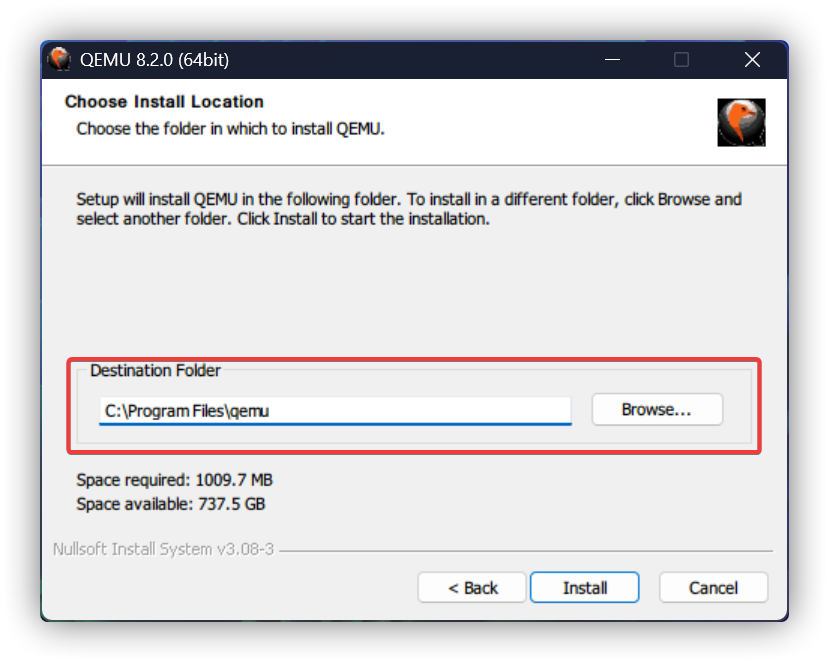829x662 pixels.
Task: Click the 'Destination Folder' group label
Action: tap(155, 370)
